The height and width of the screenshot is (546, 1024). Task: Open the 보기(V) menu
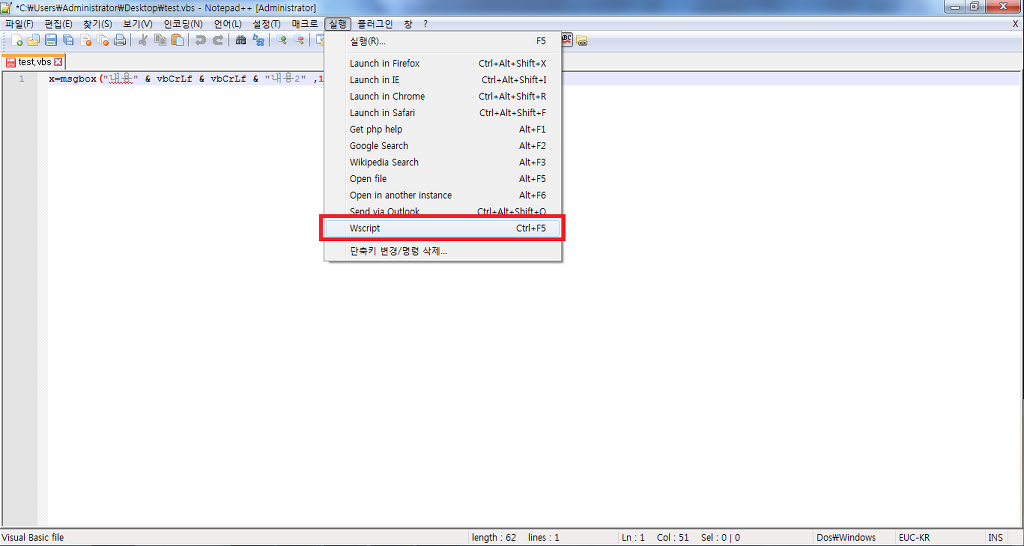point(137,24)
